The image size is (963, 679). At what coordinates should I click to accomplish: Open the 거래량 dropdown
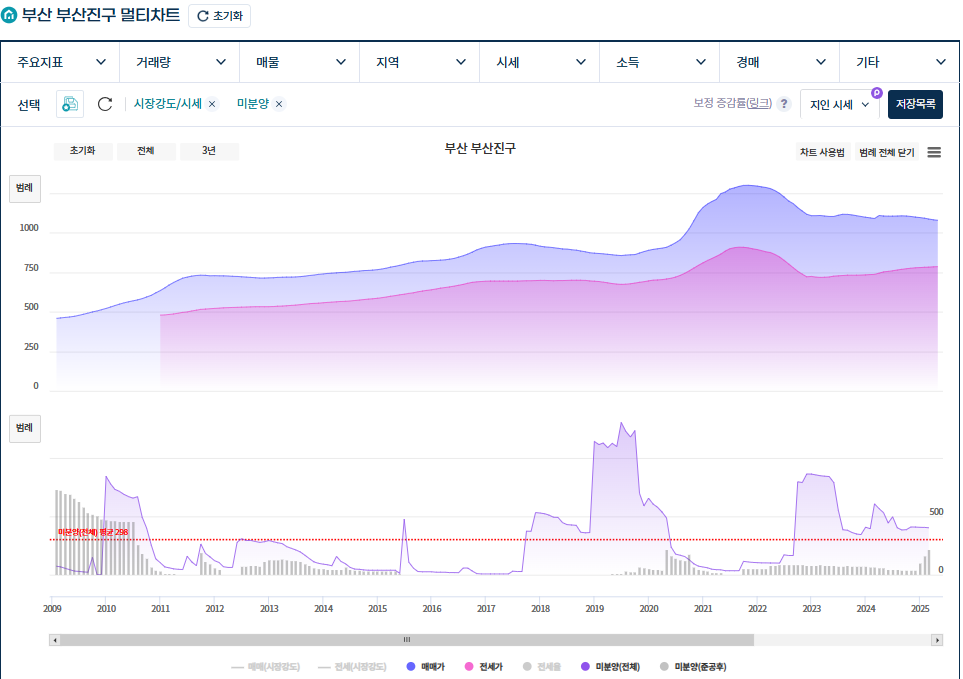179,61
